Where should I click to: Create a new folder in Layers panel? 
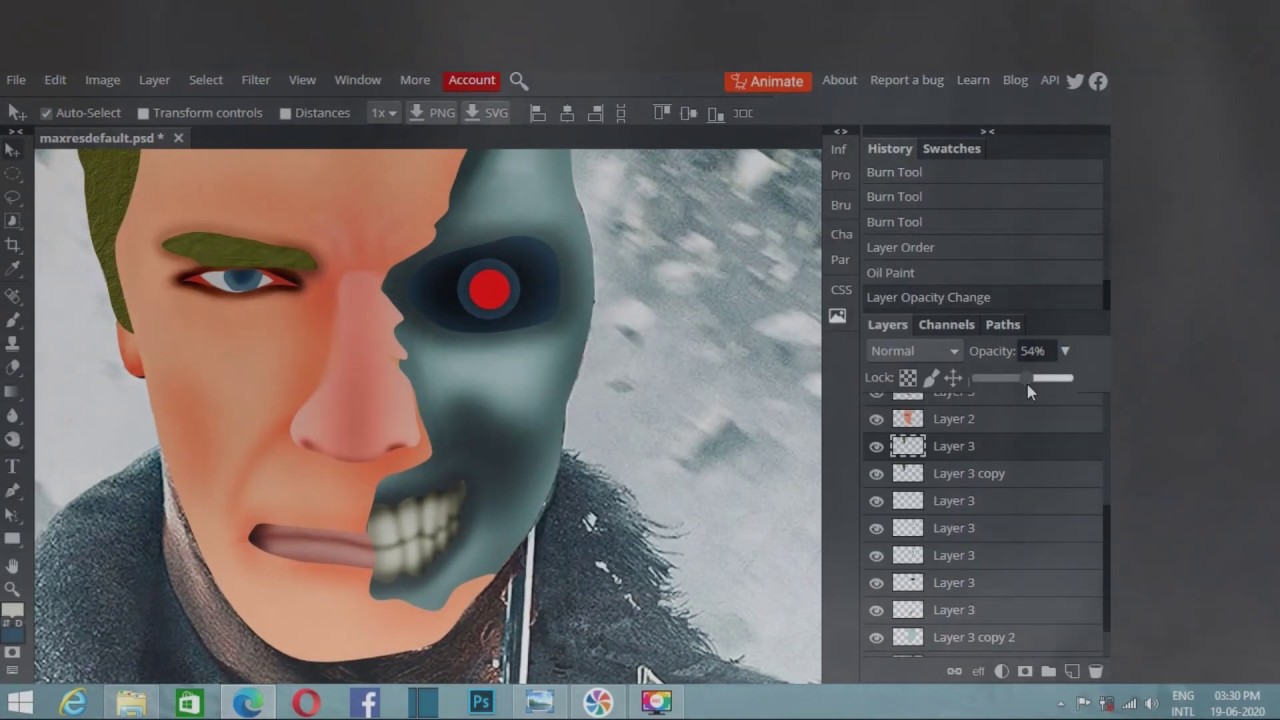(1048, 672)
